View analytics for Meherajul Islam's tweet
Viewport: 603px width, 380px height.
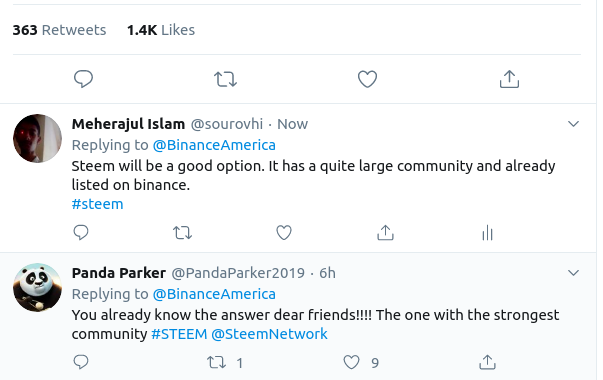point(487,233)
